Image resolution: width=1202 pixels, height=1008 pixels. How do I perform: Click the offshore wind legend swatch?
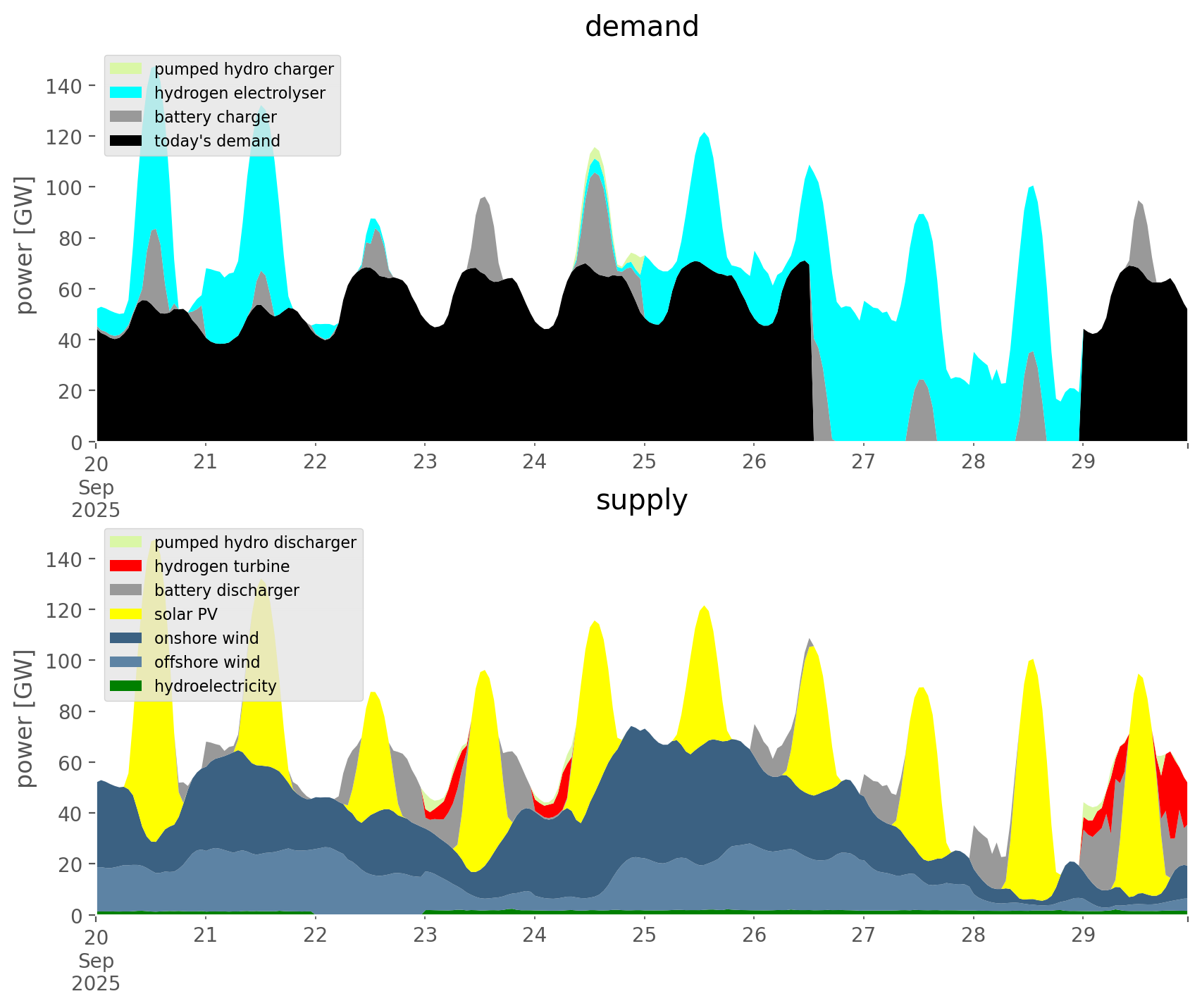tap(126, 662)
